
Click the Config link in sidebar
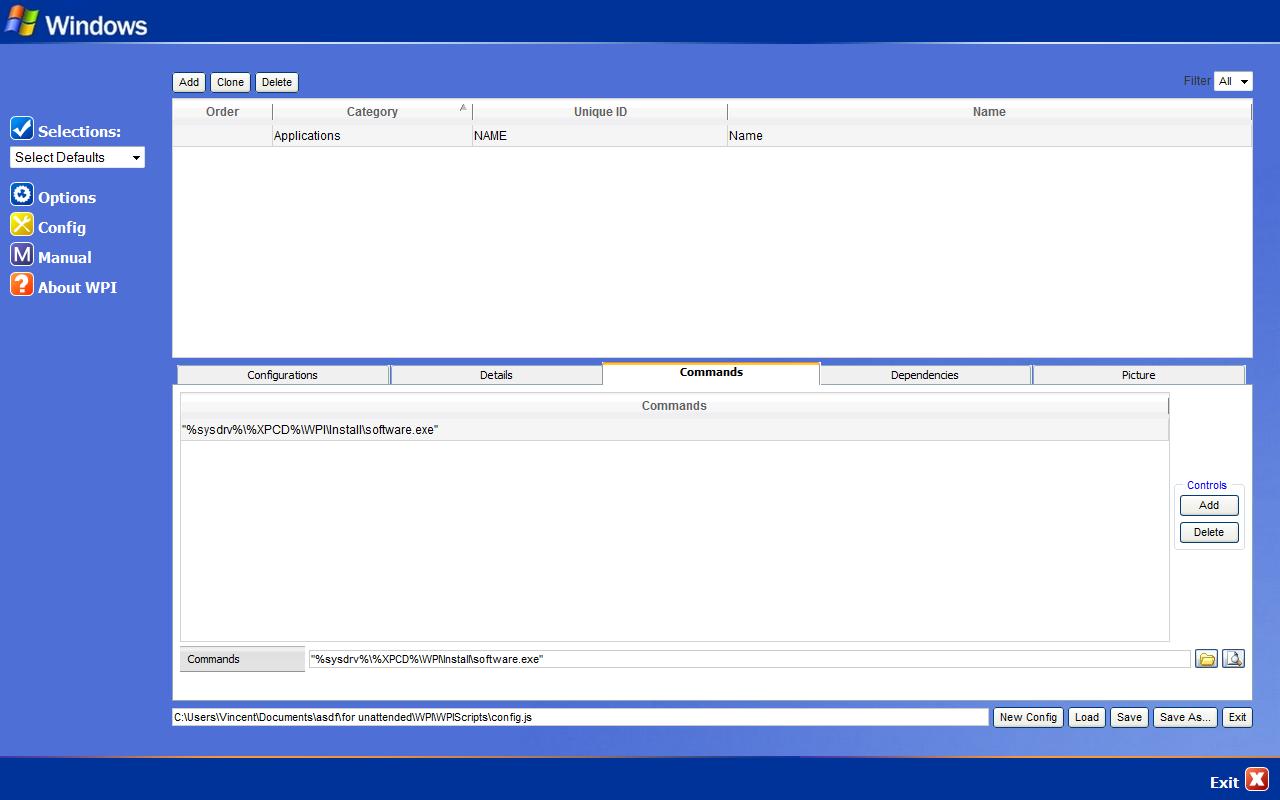point(62,228)
